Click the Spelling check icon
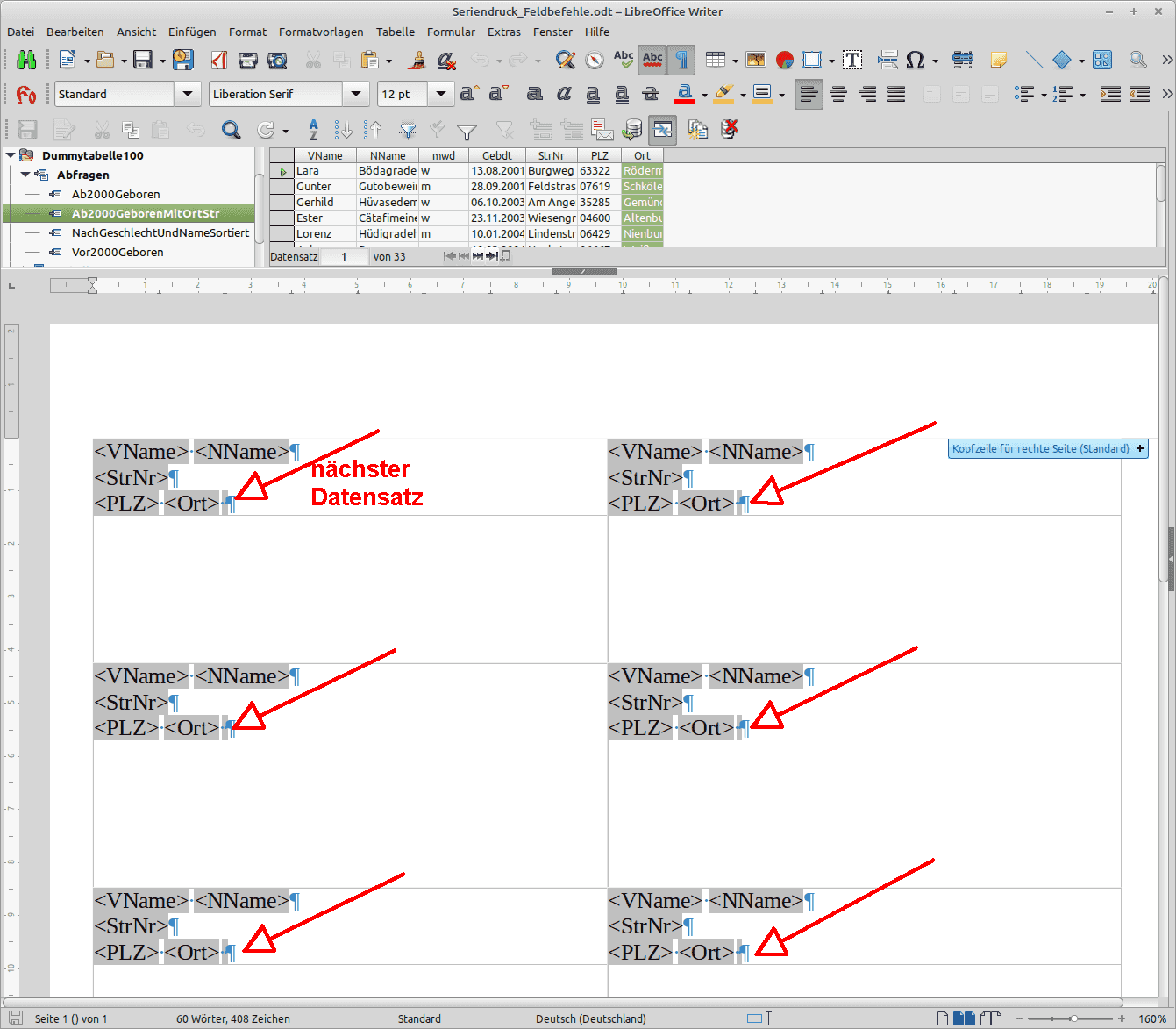Screen dimensions: 1176x1029 (624, 60)
